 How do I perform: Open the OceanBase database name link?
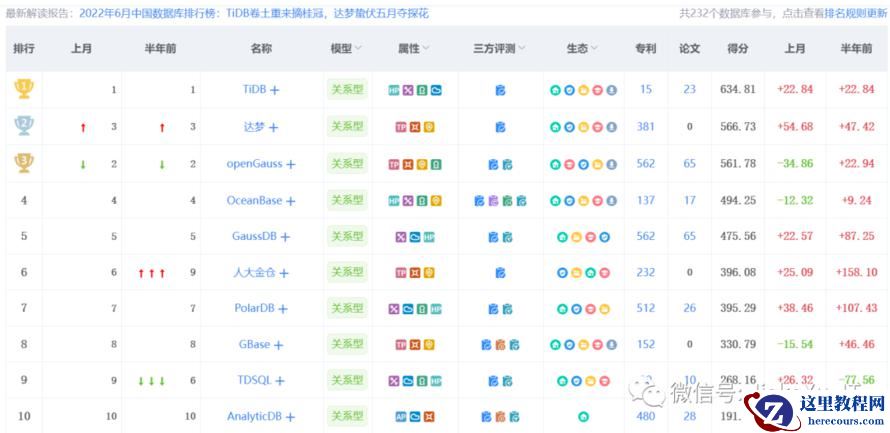point(254,200)
